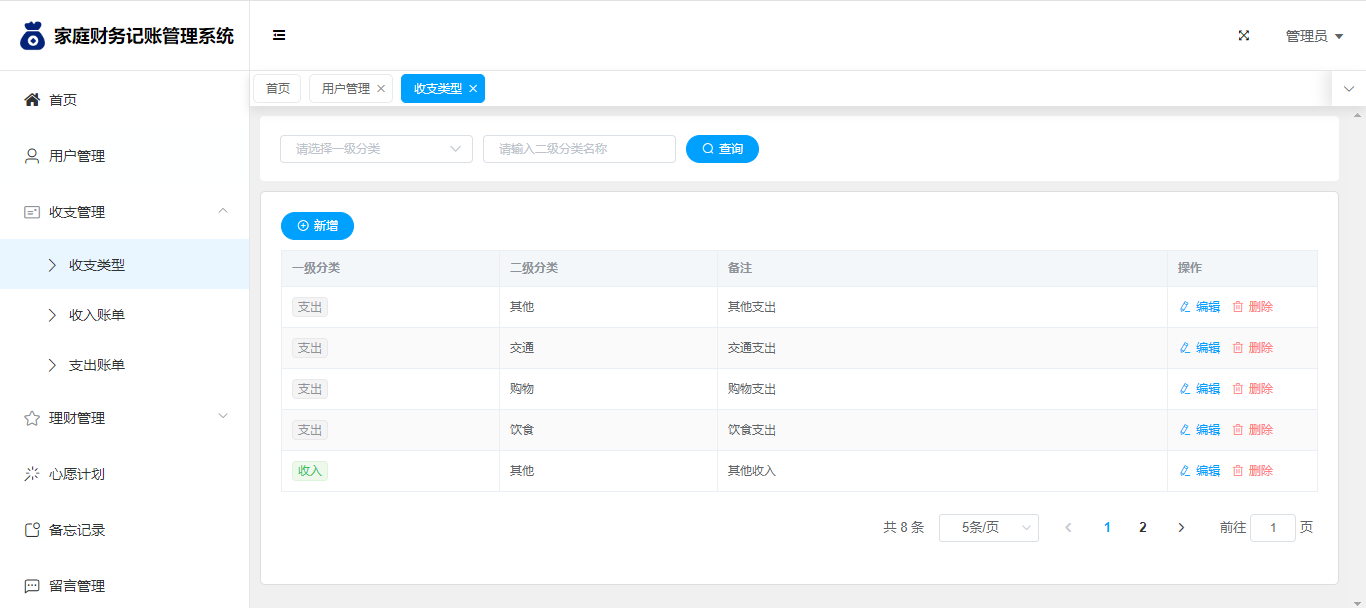Switch to the 首页 tab
This screenshot has width=1366, height=608.
point(277,89)
